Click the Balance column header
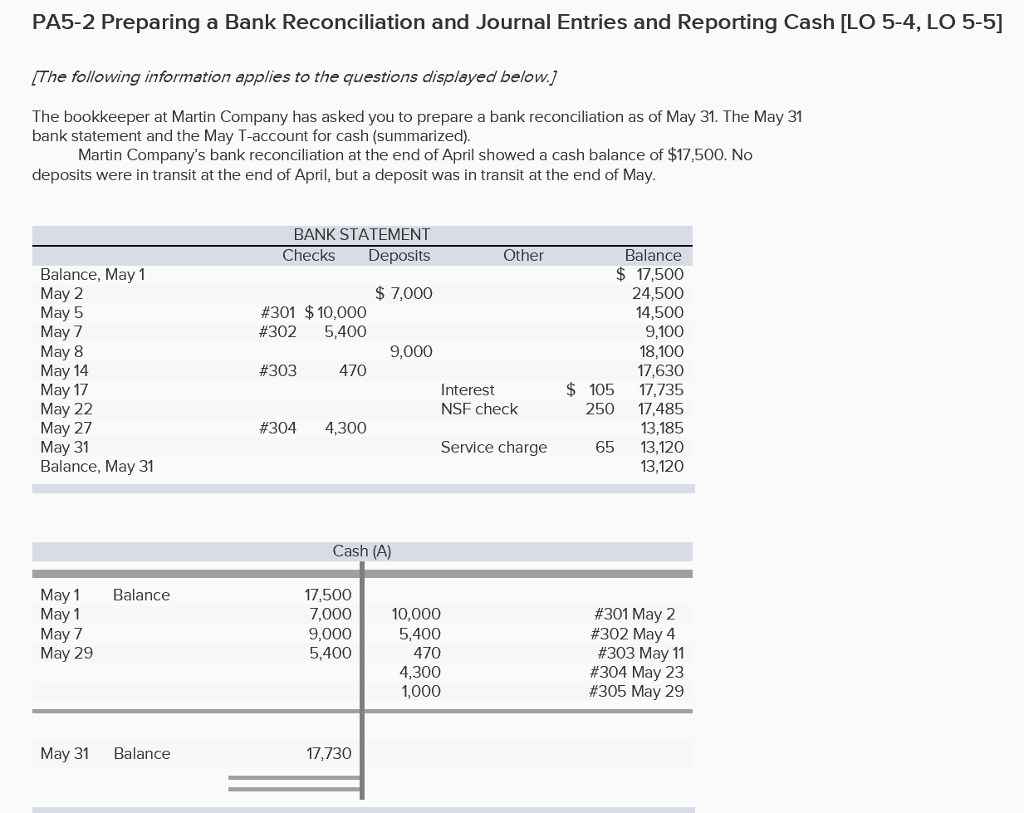This screenshot has height=813, width=1024. (653, 255)
